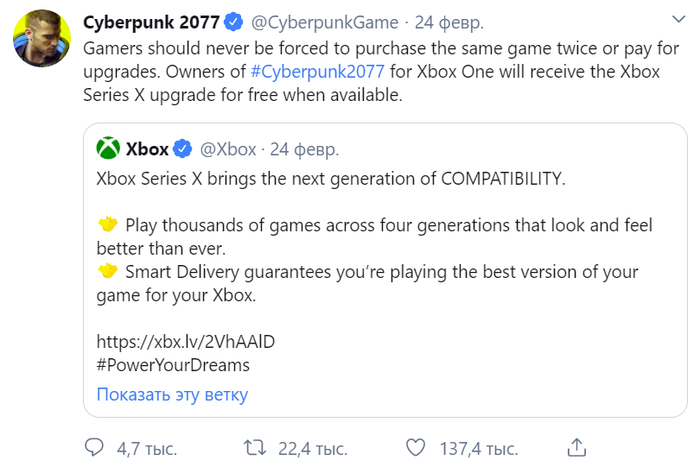Open the @Xbox handle
Viewport: 700px width, 467px height.
click(x=229, y=150)
